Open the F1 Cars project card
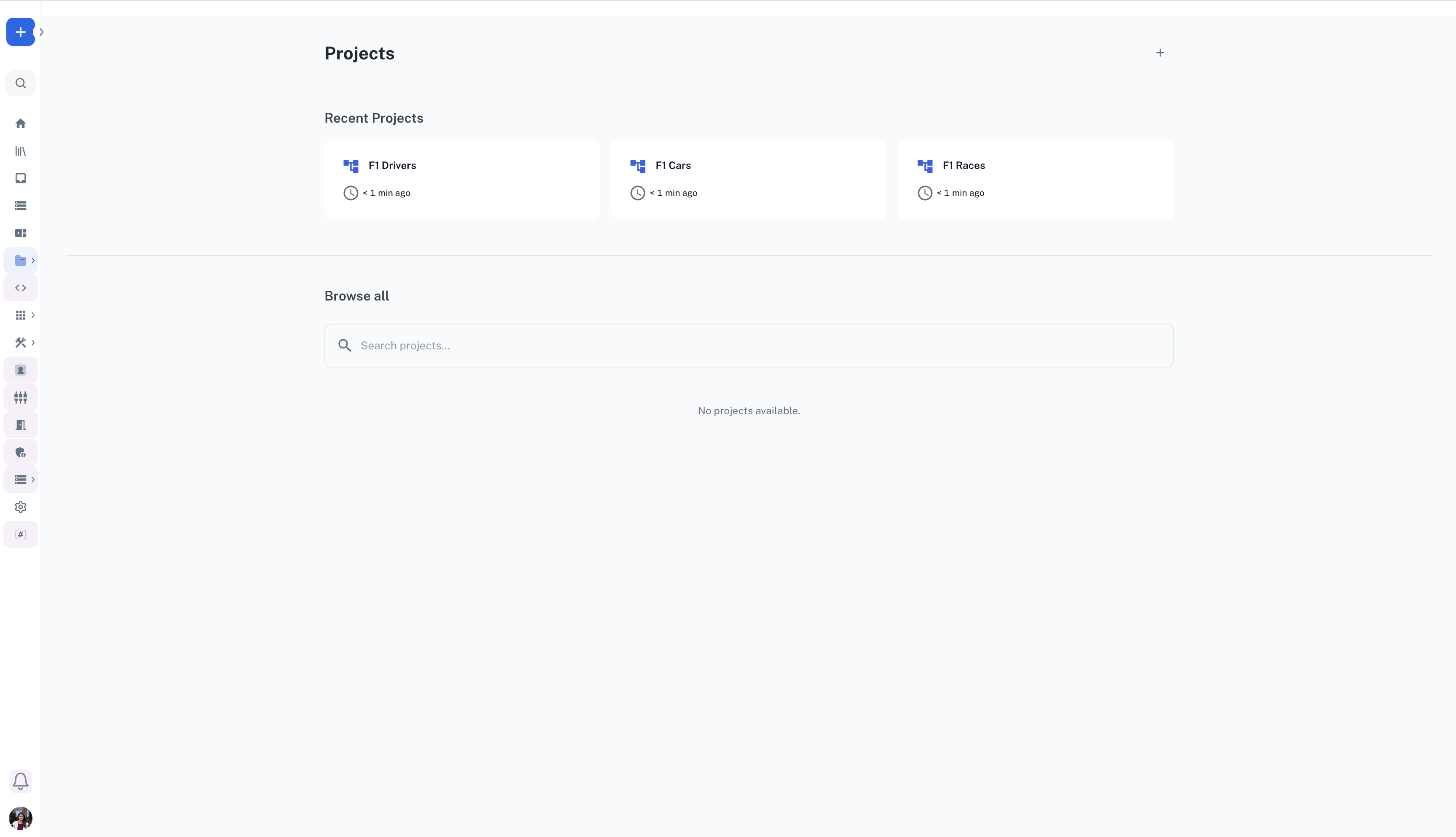This screenshot has height=837, width=1456. click(x=748, y=180)
